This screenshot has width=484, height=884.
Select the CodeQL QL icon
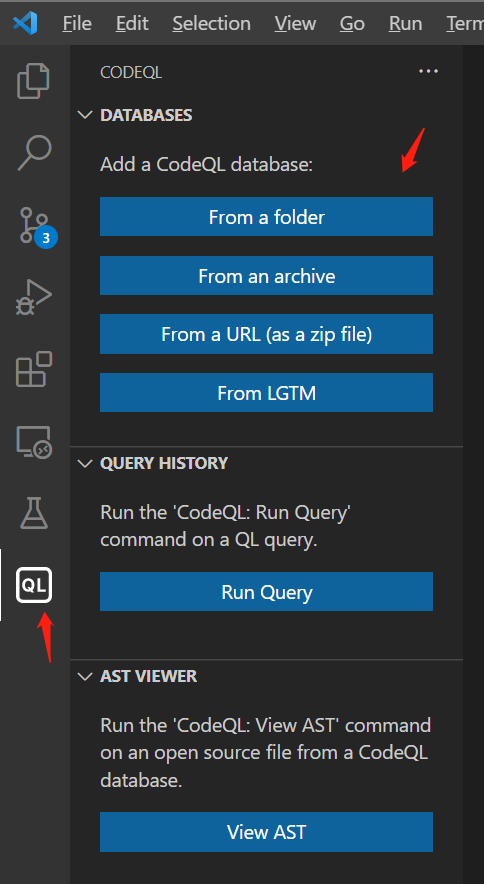tap(34, 585)
